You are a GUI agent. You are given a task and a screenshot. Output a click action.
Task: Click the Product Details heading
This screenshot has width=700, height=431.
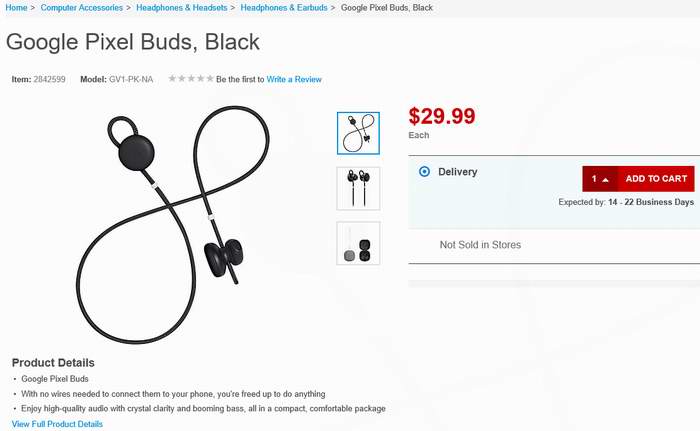(53, 363)
